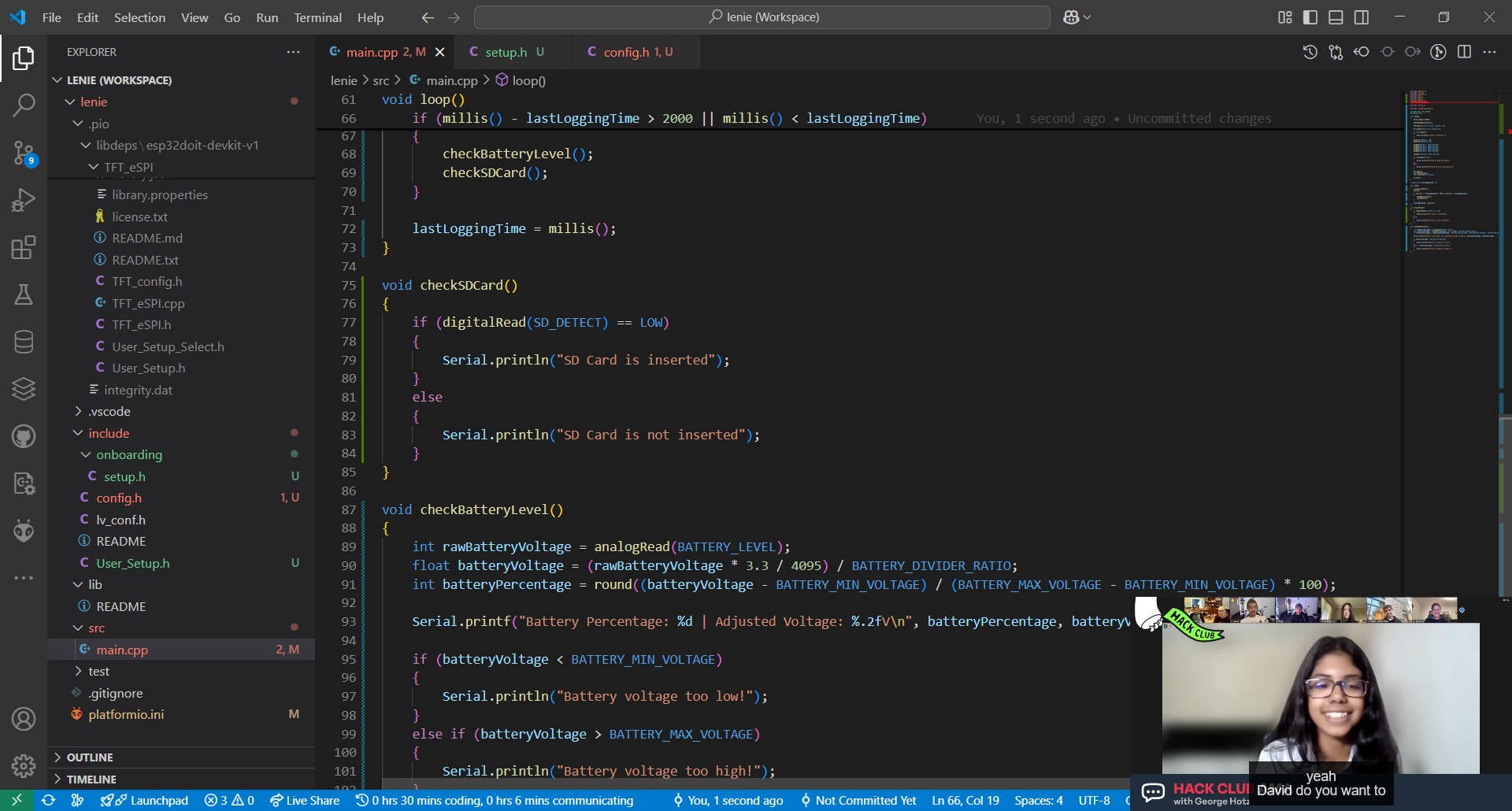
Task: Open Source Control view with 9 changes
Action: pyautogui.click(x=24, y=153)
